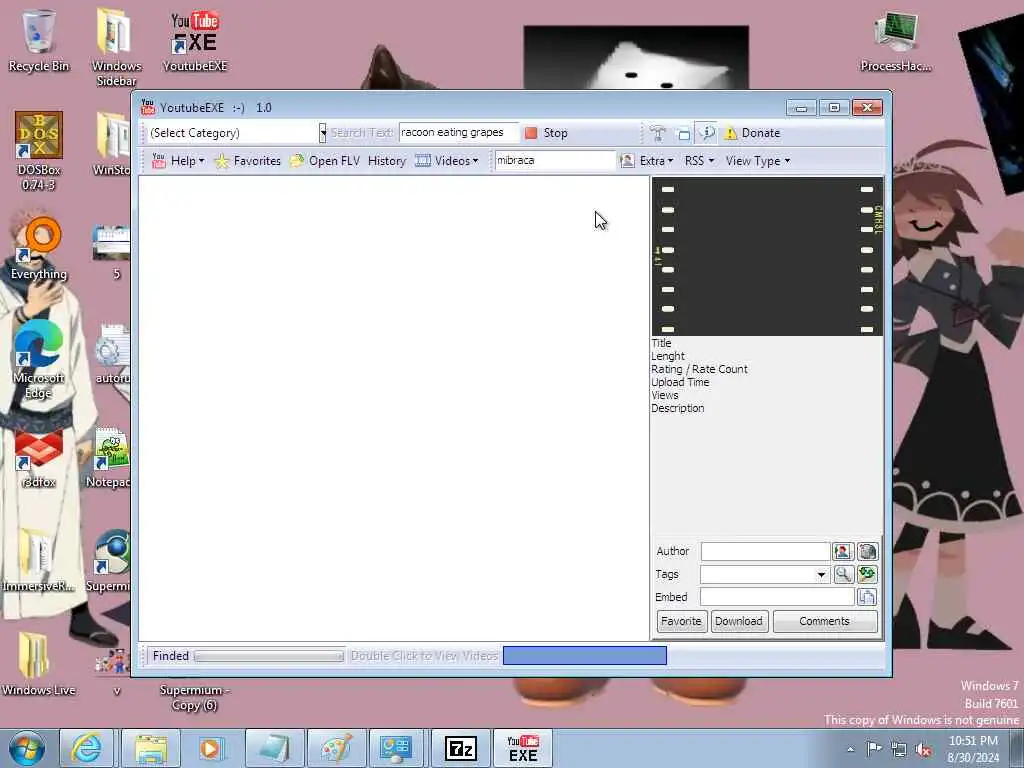Click the Rating / Rate Count label
Image resolution: width=1024 pixels, height=768 pixels.
point(699,369)
